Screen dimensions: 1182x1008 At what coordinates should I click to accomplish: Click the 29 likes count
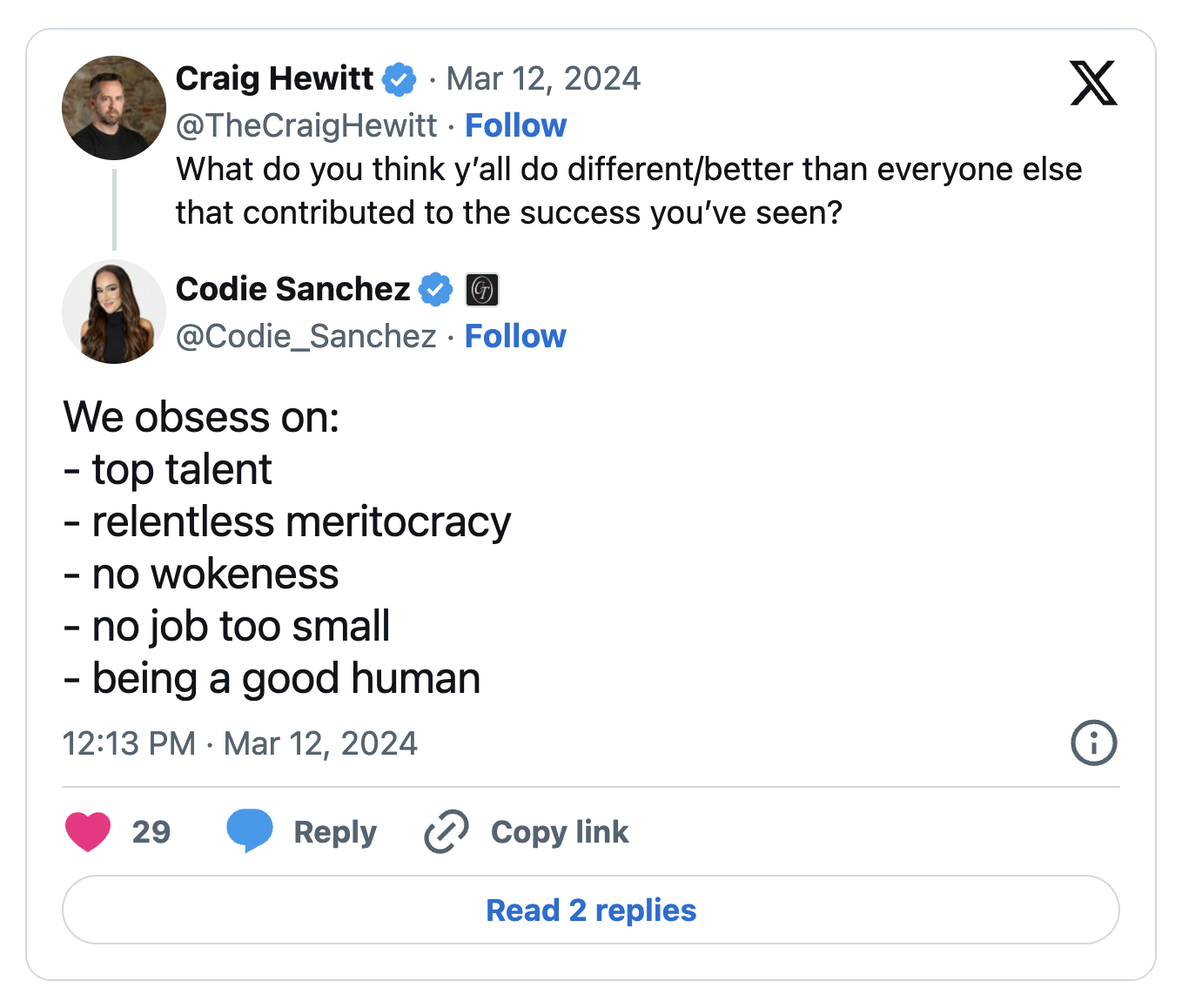pos(151,832)
